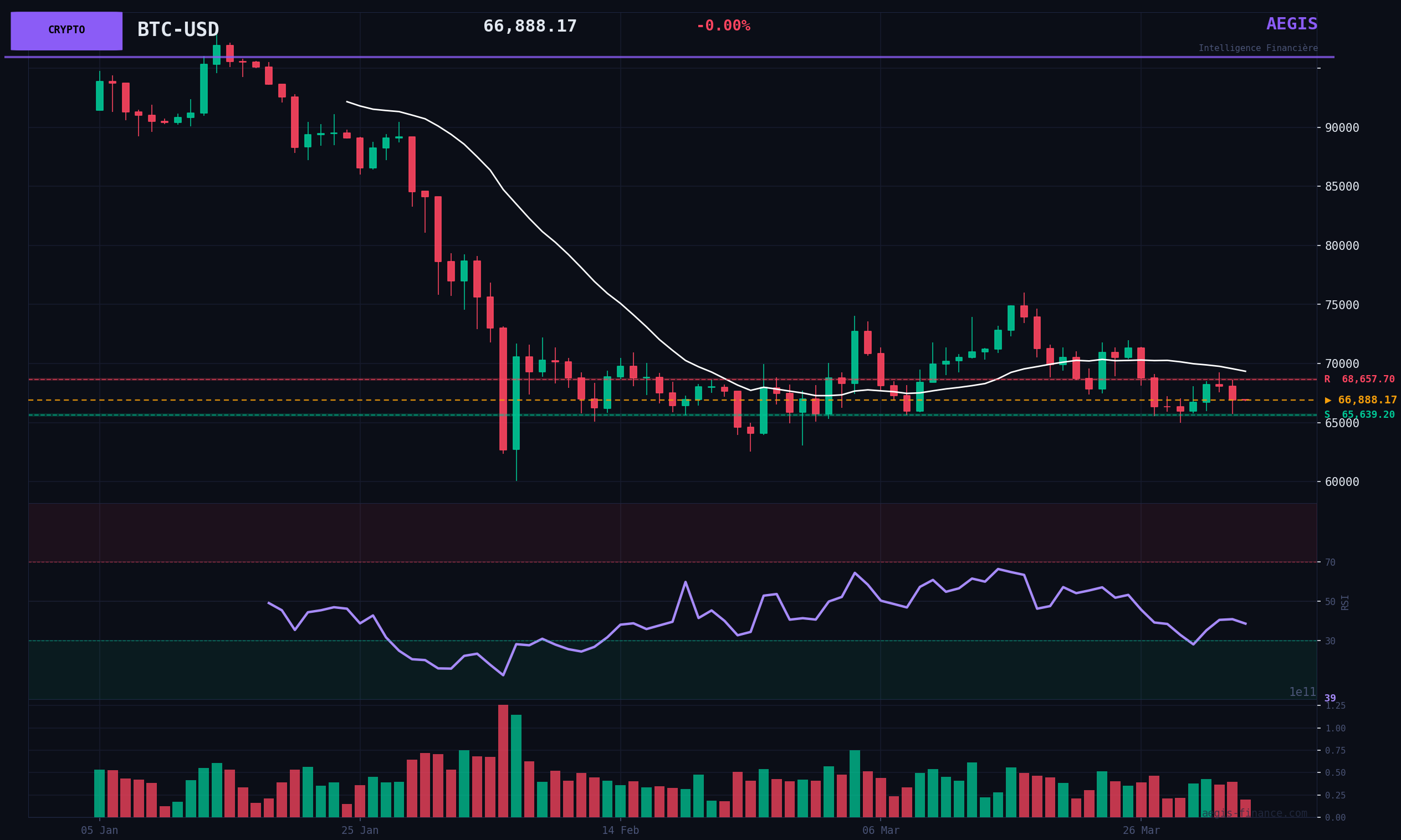Click the orange 66,888.17 price marker

tap(1361, 400)
